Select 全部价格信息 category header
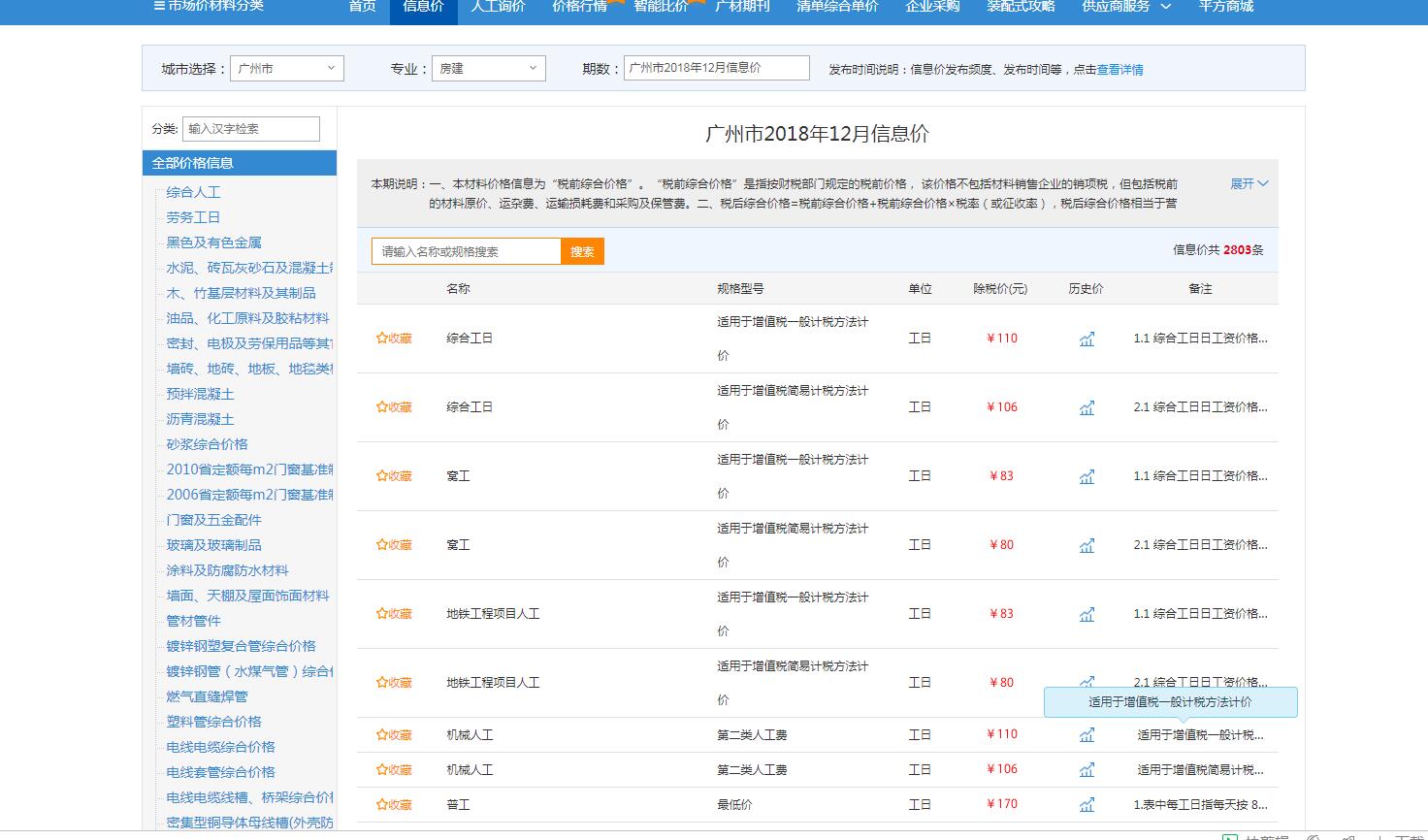The width and height of the screenshot is (1428, 840). pyautogui.click(x=239, y=163)
